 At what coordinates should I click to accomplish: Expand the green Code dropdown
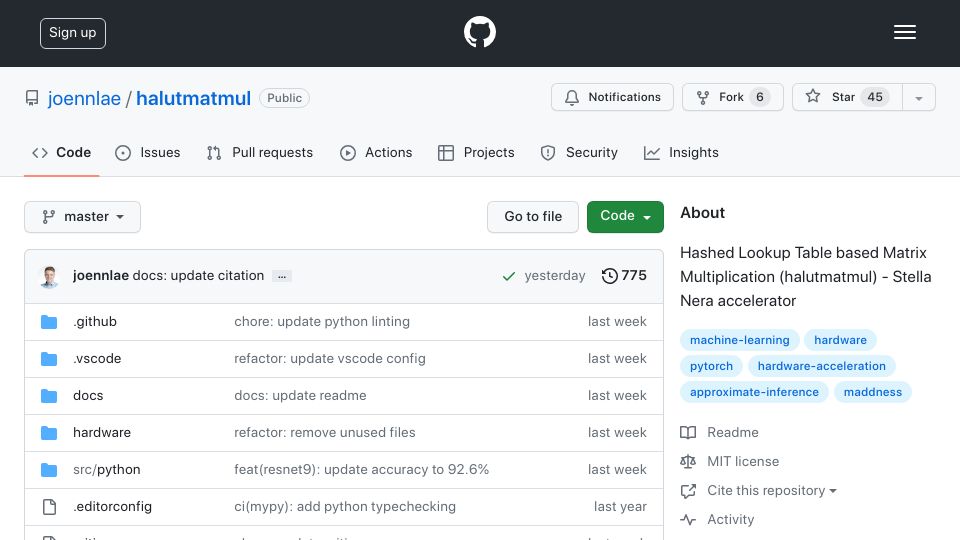coord(625,217)
